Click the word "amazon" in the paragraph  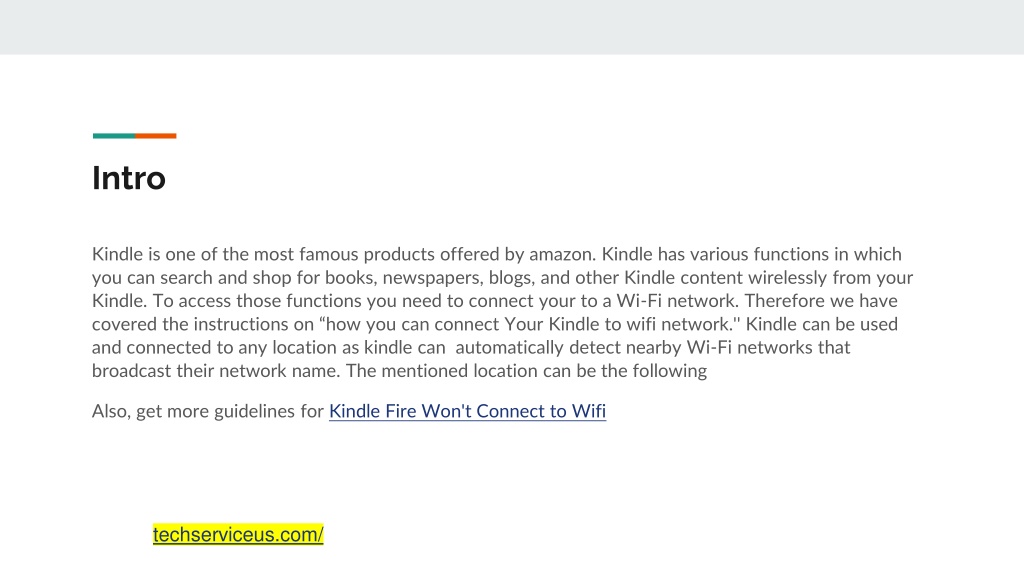click(x=560, y=254)
